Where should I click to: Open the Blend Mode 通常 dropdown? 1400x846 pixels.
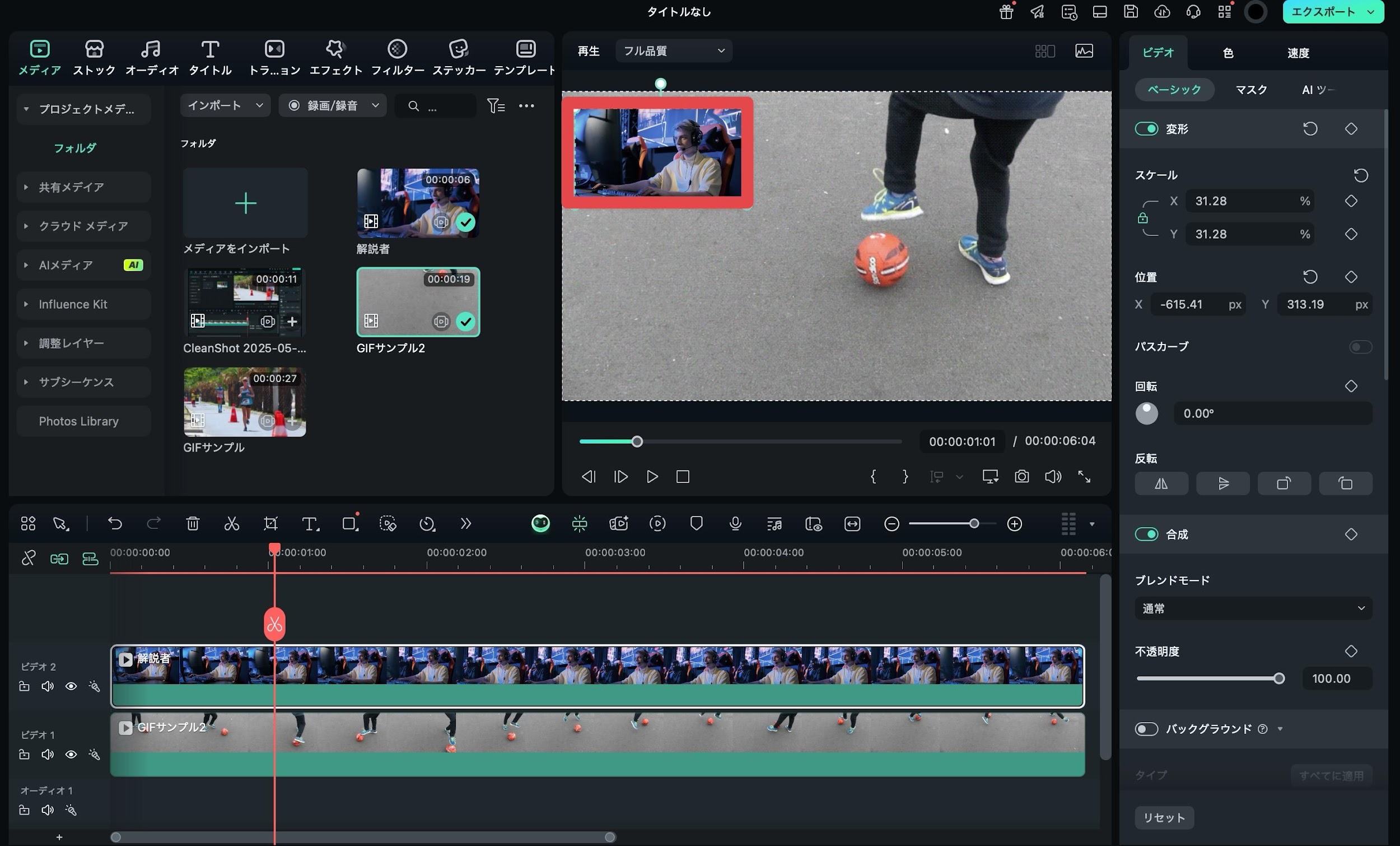tap(1253, 608)
